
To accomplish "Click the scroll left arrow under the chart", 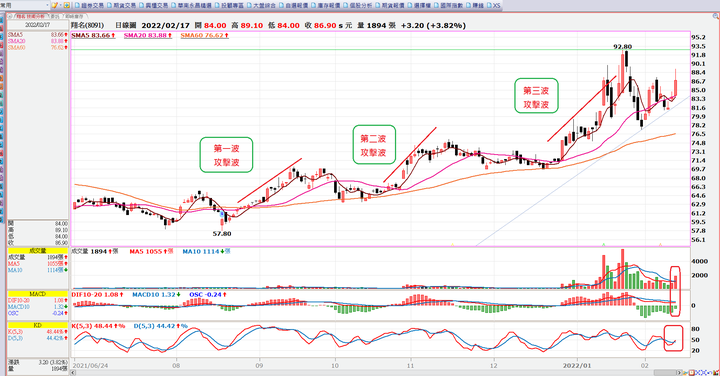I will pos(73,372).
